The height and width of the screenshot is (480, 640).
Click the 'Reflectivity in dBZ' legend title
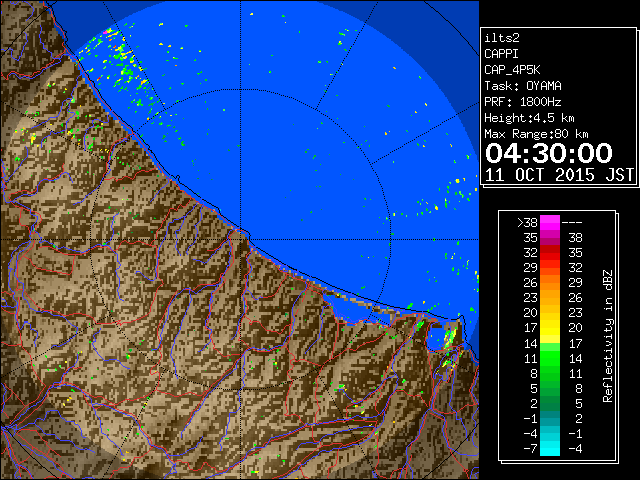click(x=608, y=336)
